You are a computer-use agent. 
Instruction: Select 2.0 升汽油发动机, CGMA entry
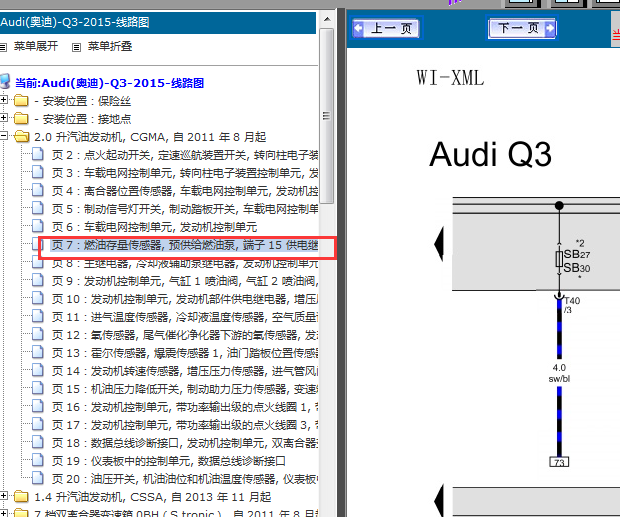(x=150, y=137)
